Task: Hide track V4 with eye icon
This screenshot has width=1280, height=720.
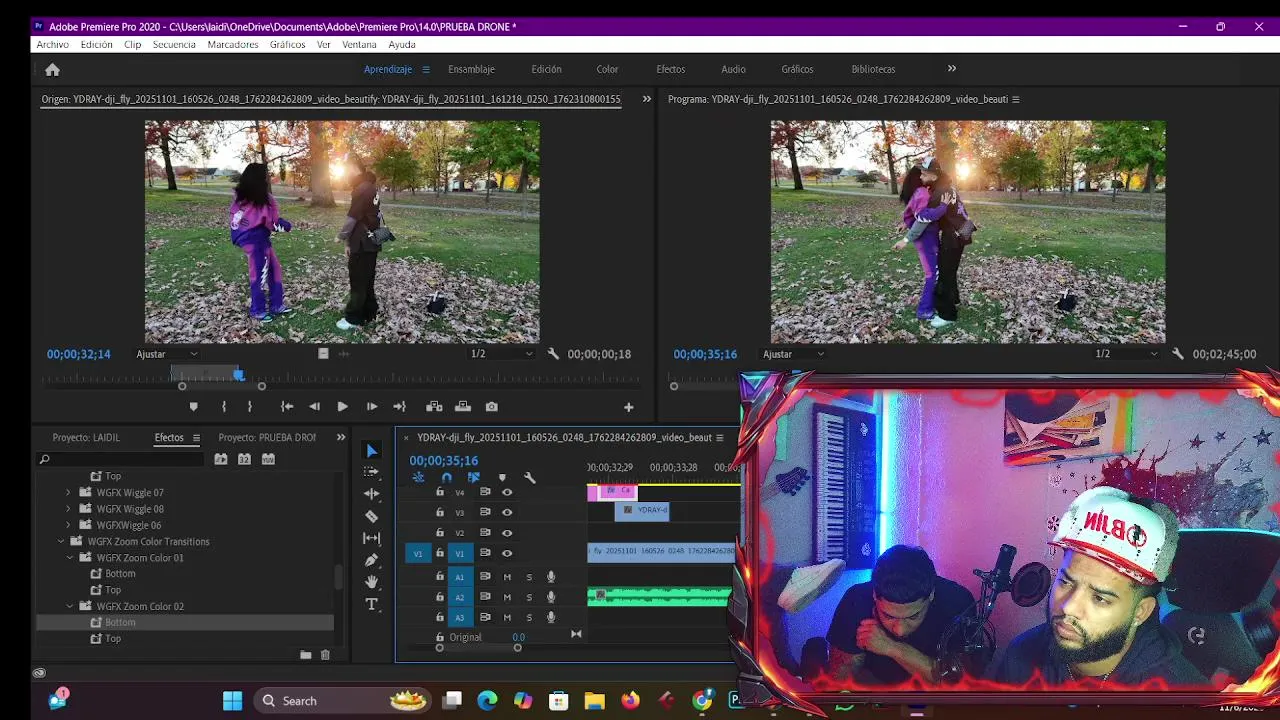Action: click(x=507, y=492)
